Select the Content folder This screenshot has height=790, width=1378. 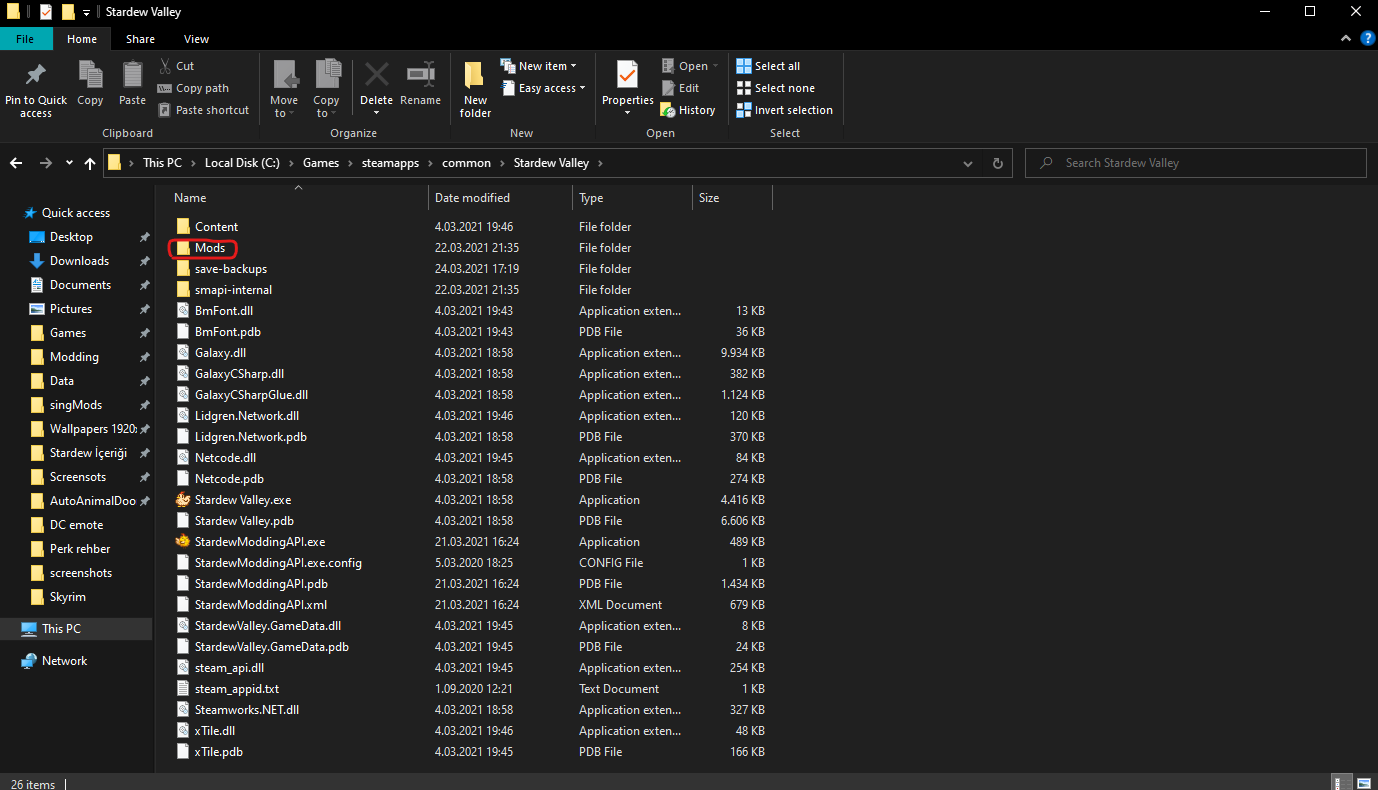pos(216,227)
